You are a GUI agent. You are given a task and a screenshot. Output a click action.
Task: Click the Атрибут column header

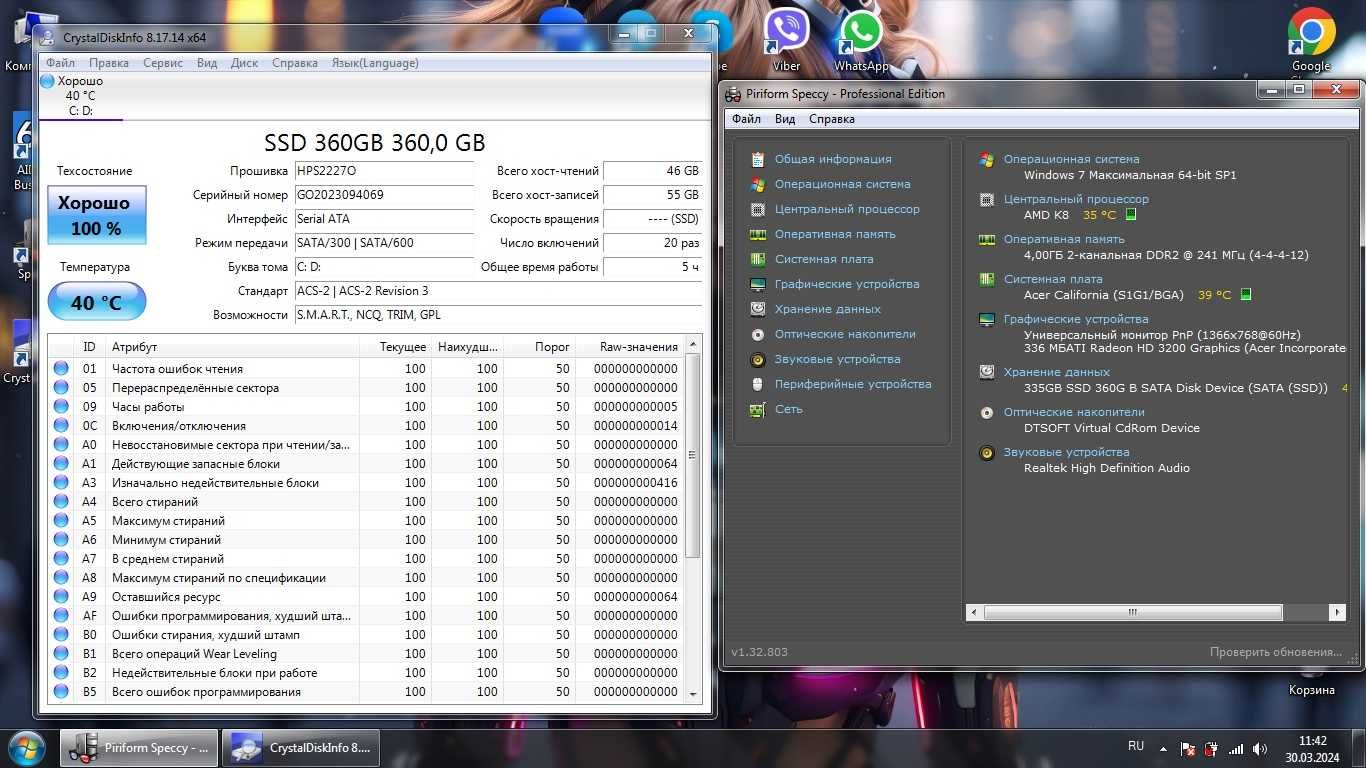[232, 347]
